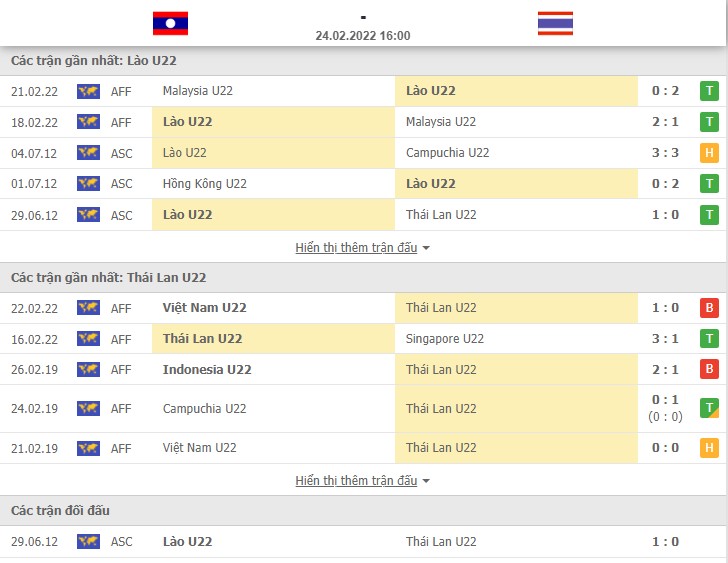728x563 pixels.
Task: Click the Laos flag icon
Action: click(x=170, y=23)
